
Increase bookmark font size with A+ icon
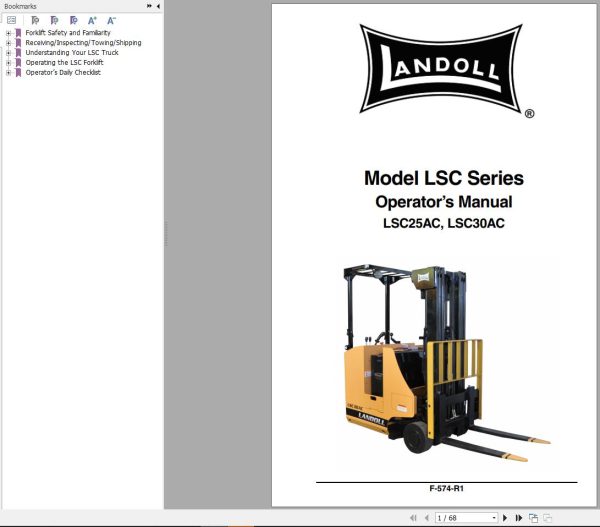92,20
